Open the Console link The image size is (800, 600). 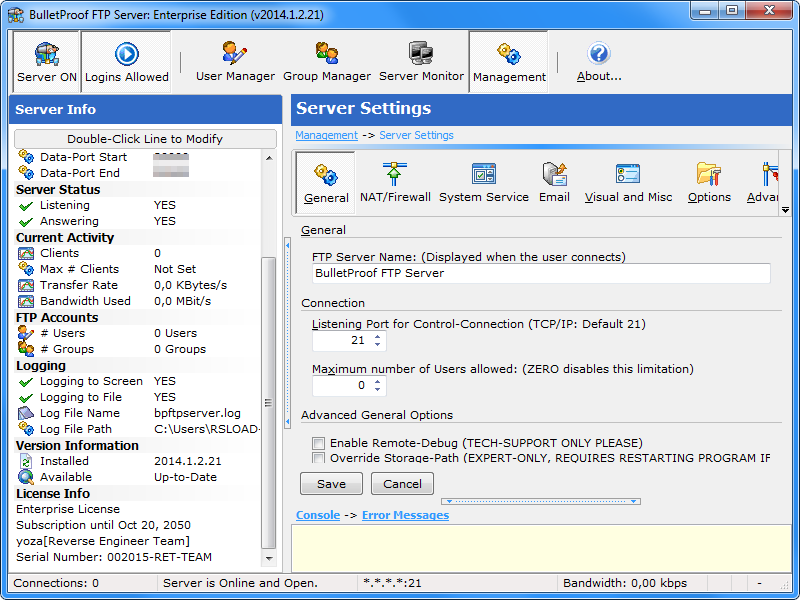[x=318, y=515]
